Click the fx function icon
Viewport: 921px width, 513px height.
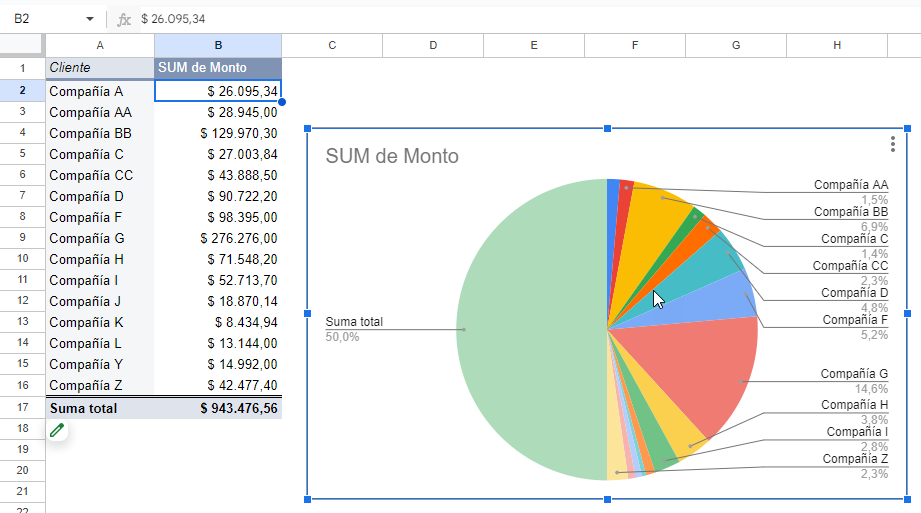point(123,19)
